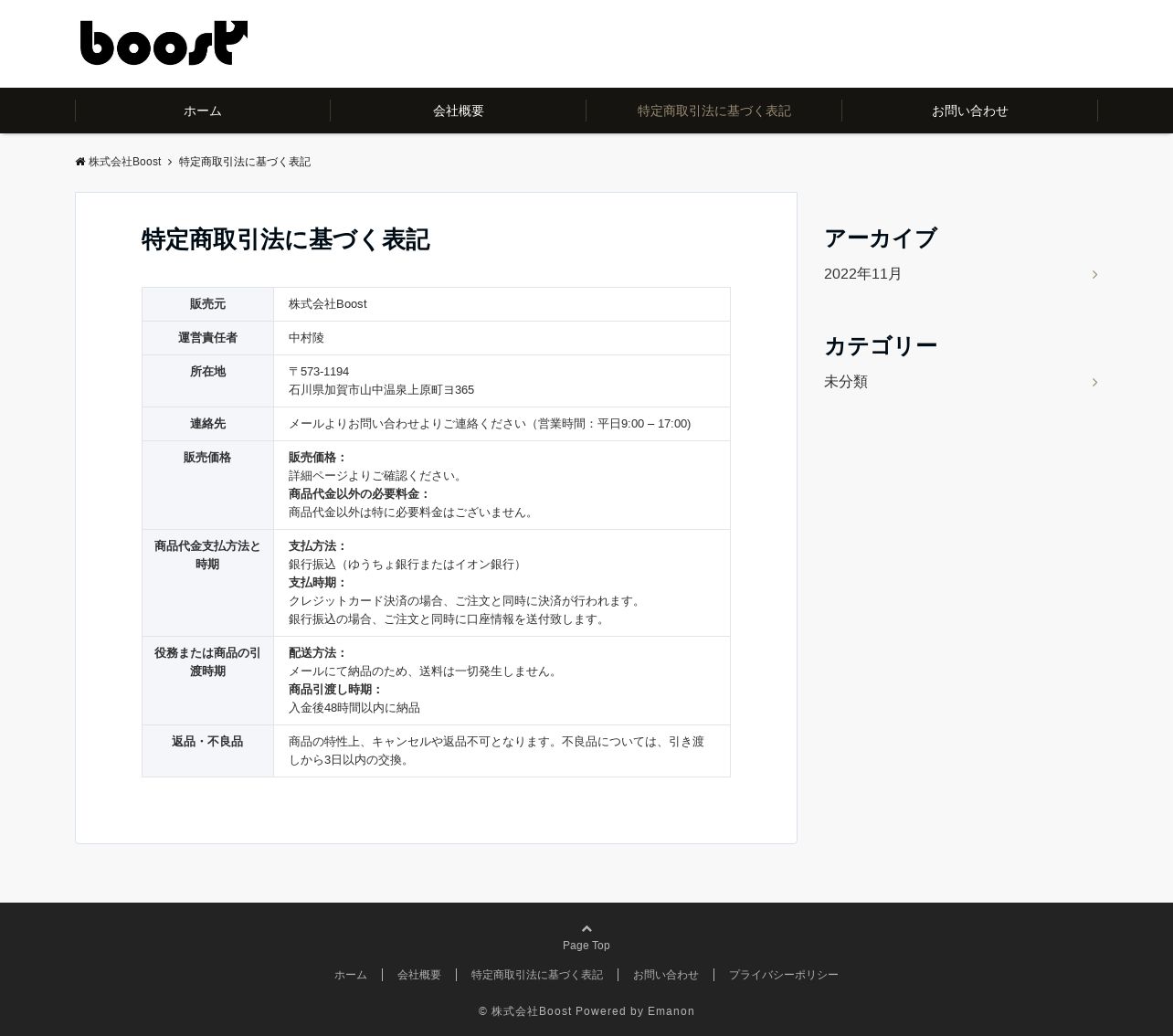Click the return policy text 商品の特性上

click(x=496, y=751)
